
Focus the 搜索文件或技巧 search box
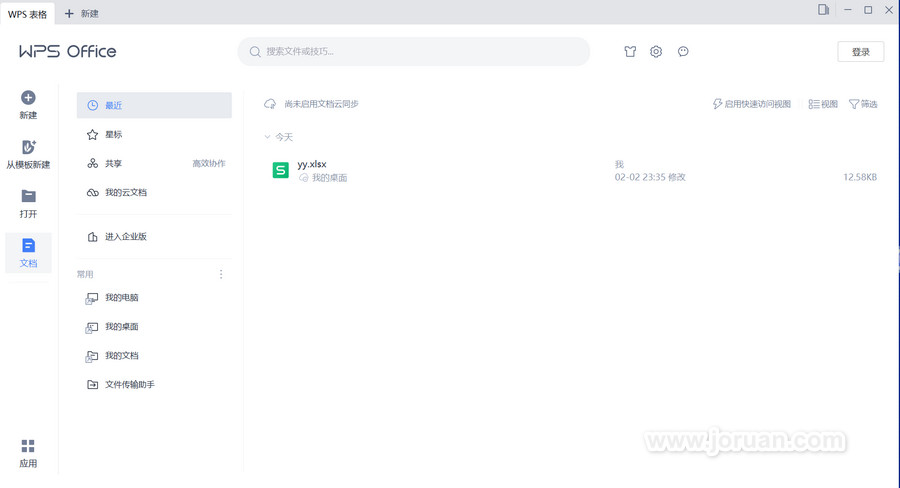click(x=414, y=52)
